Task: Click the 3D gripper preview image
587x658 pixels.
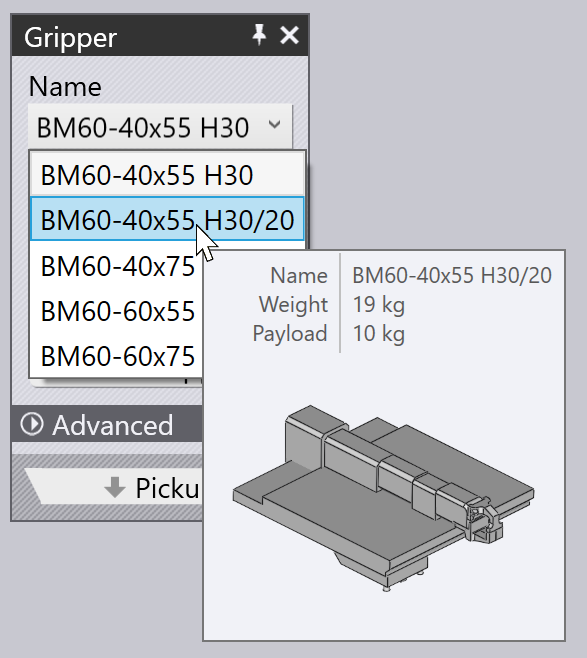Action: point(384,497)
